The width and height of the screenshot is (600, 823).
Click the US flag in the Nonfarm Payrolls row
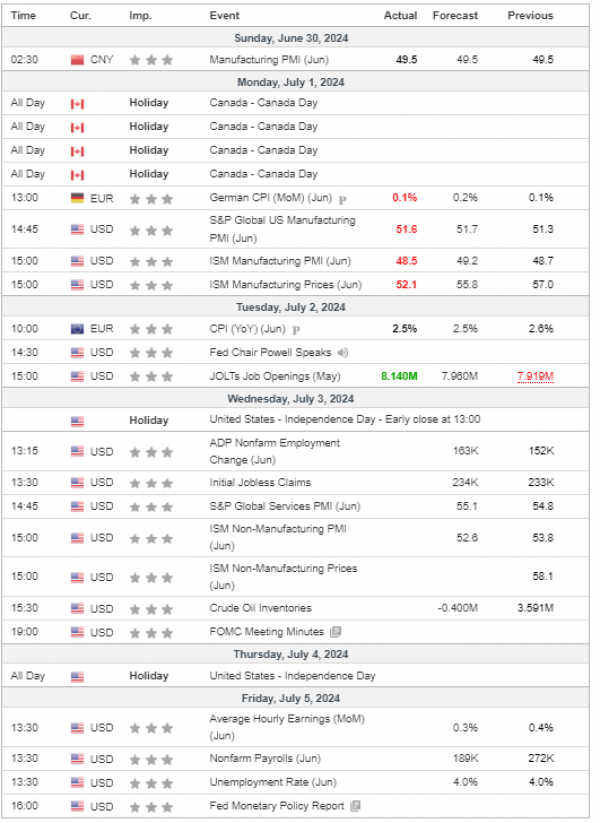click(77, 759)
